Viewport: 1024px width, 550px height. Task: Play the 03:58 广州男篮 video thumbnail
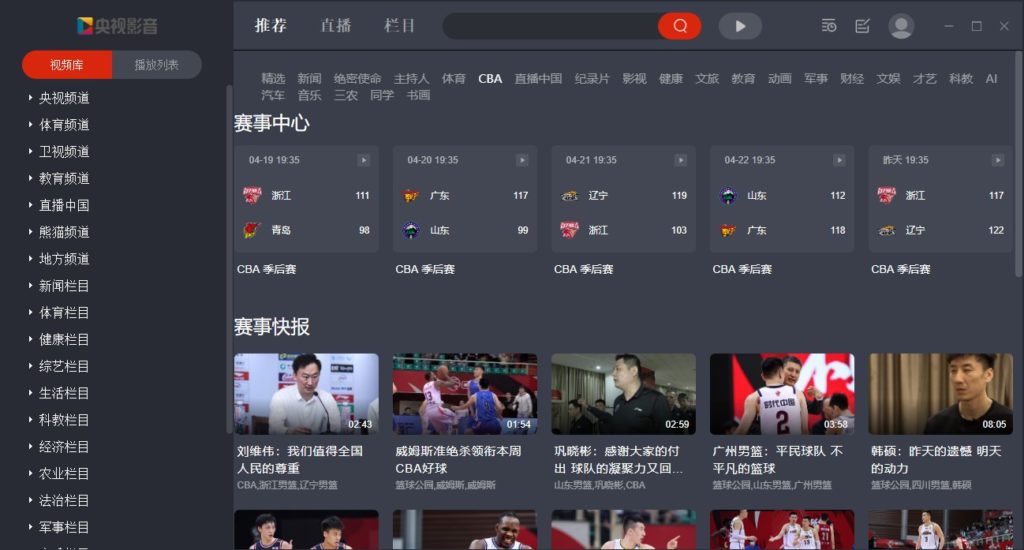pos(782,394)
